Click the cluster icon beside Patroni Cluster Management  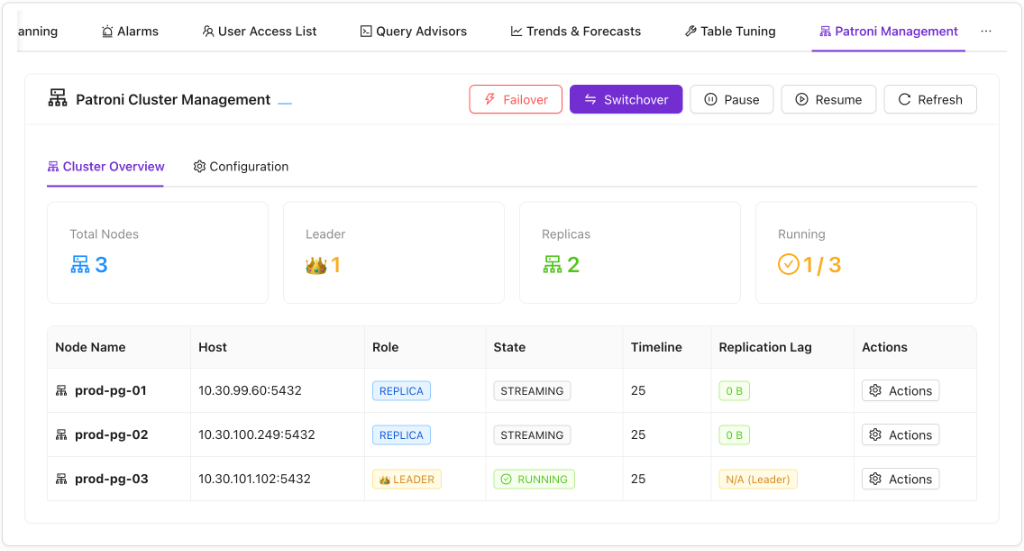[x=57, y=99]
